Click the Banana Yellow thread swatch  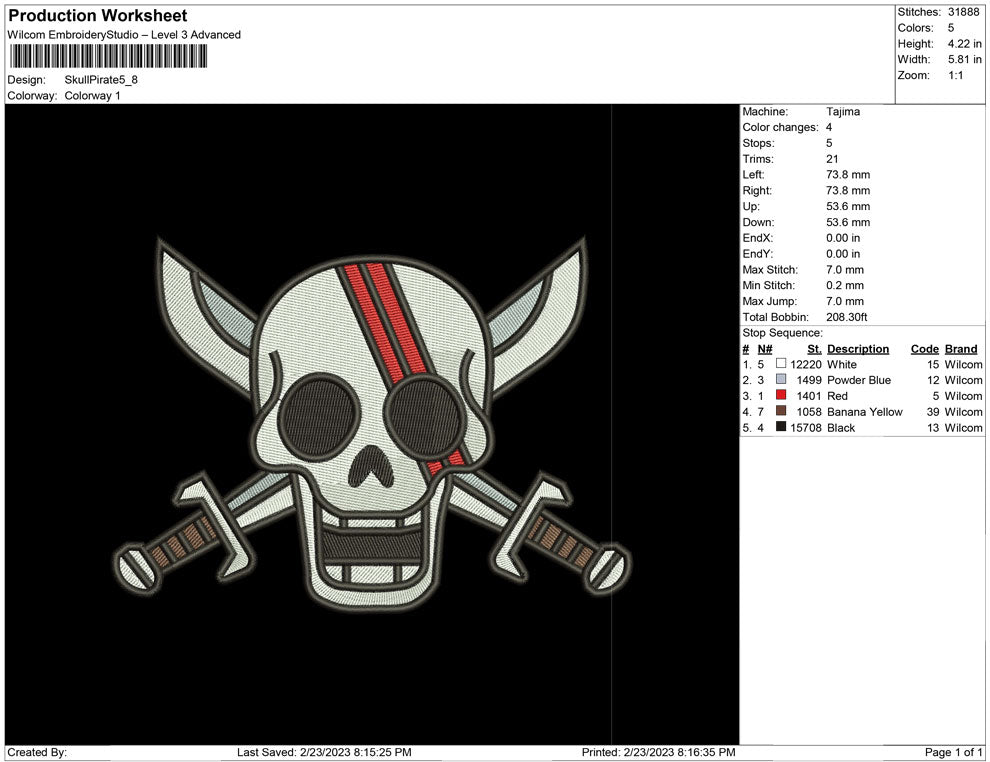click(781, 411)
